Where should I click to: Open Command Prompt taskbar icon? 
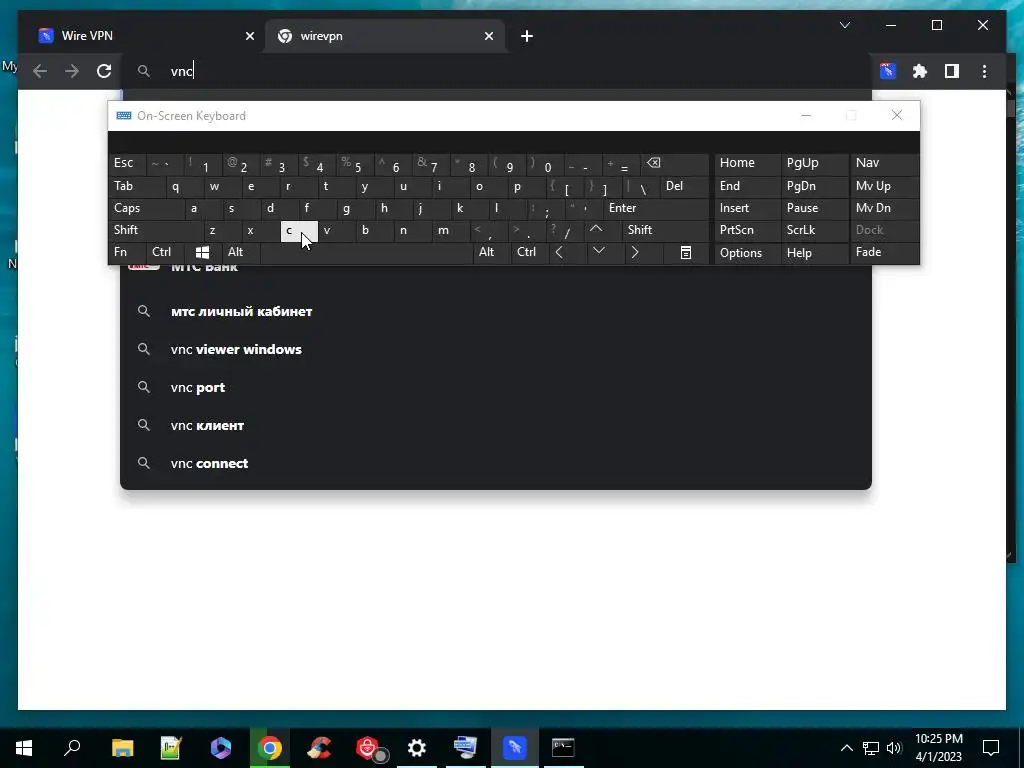coord(563,748)
